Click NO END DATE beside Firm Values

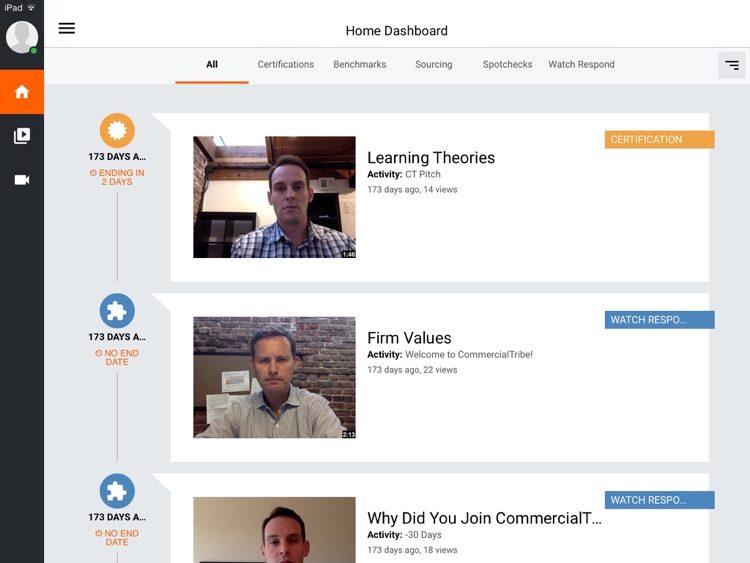(x=117, y=357)
